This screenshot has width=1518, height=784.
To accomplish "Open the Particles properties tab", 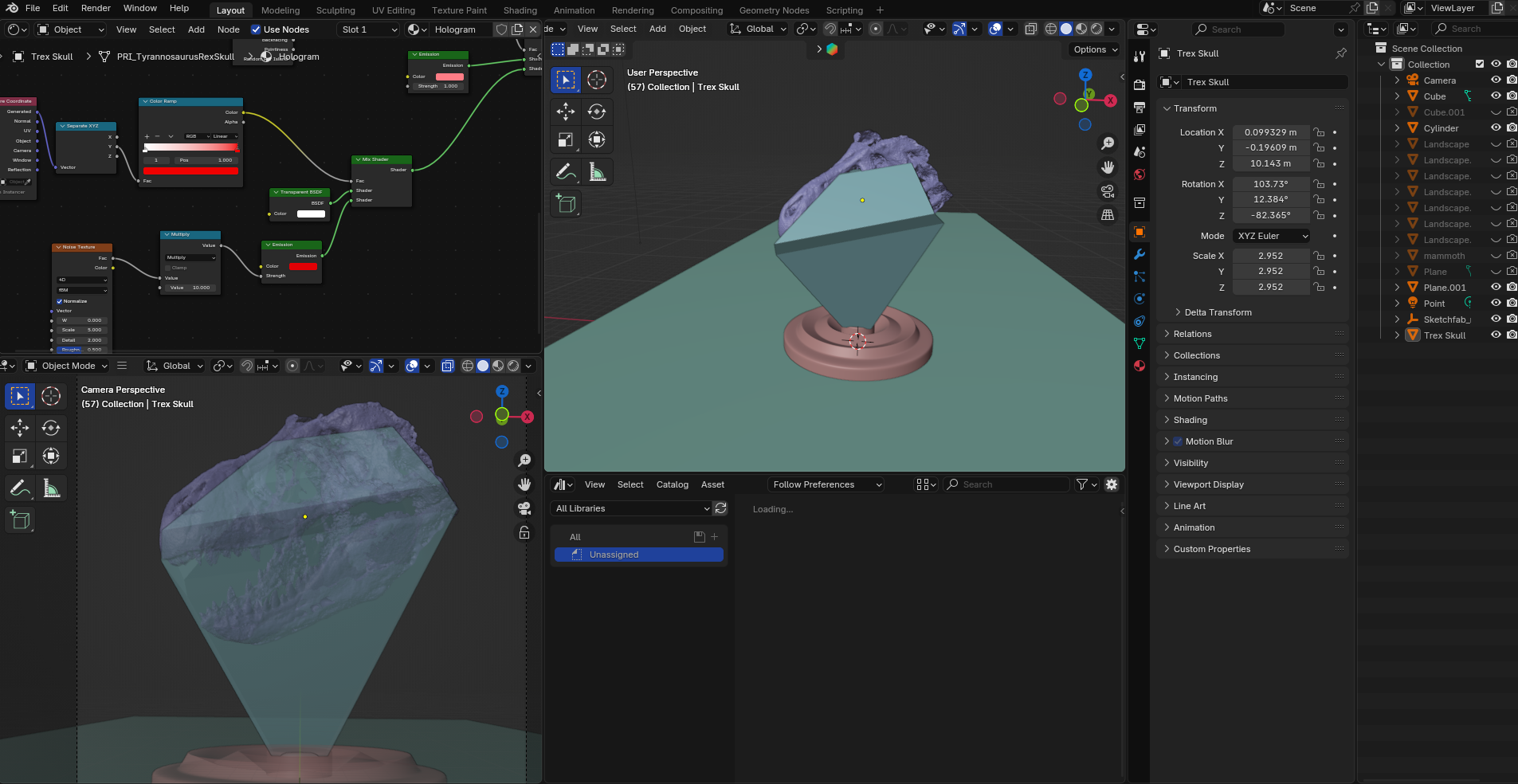I will 1139,276.
